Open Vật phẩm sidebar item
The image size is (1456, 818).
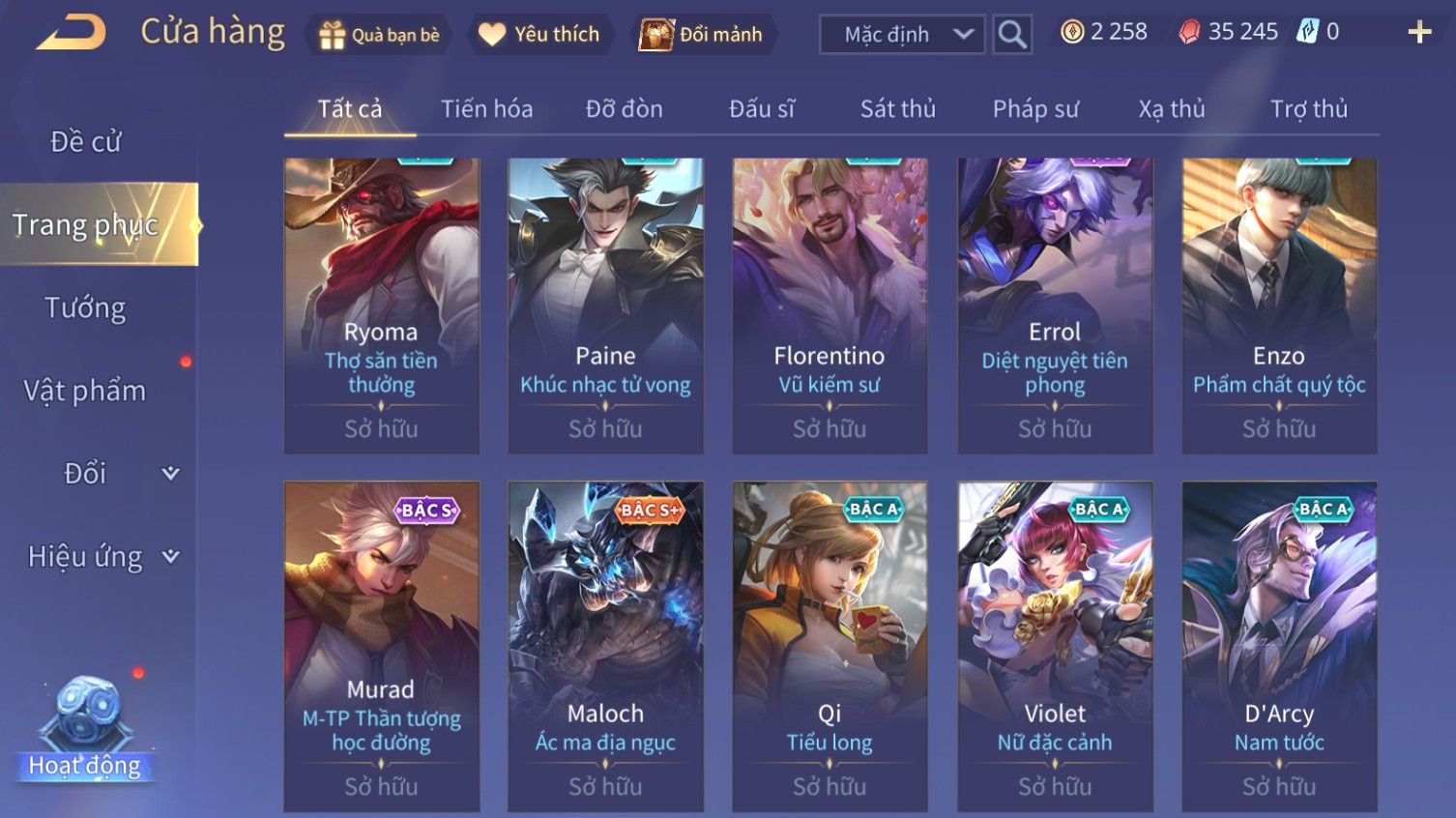coord(85,391)
